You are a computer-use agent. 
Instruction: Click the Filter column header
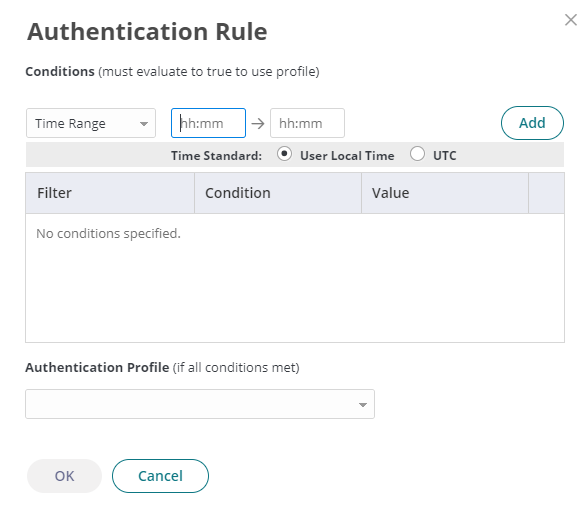110,193
